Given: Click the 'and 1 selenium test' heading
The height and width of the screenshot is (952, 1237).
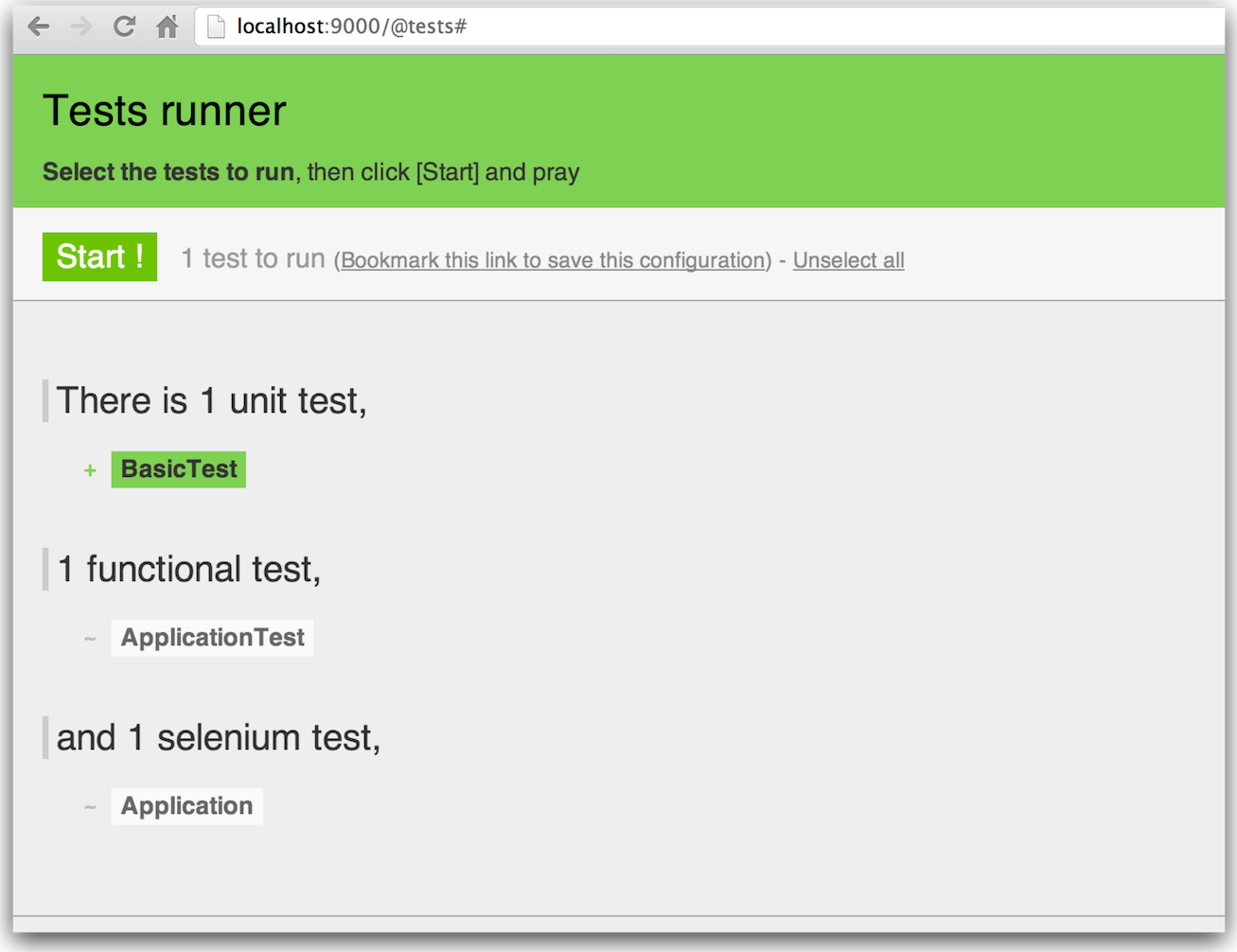Looking at the screenshot, I should [219, 737].
